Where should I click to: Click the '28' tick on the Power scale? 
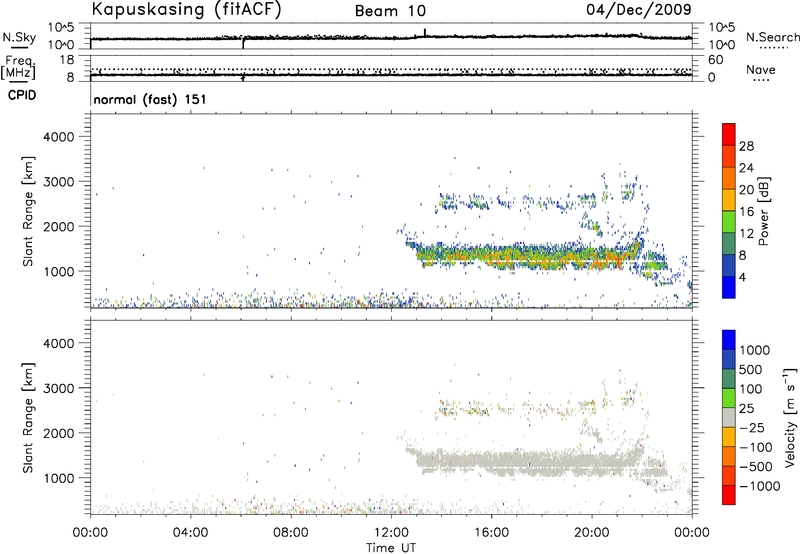(x=746, y=146)
